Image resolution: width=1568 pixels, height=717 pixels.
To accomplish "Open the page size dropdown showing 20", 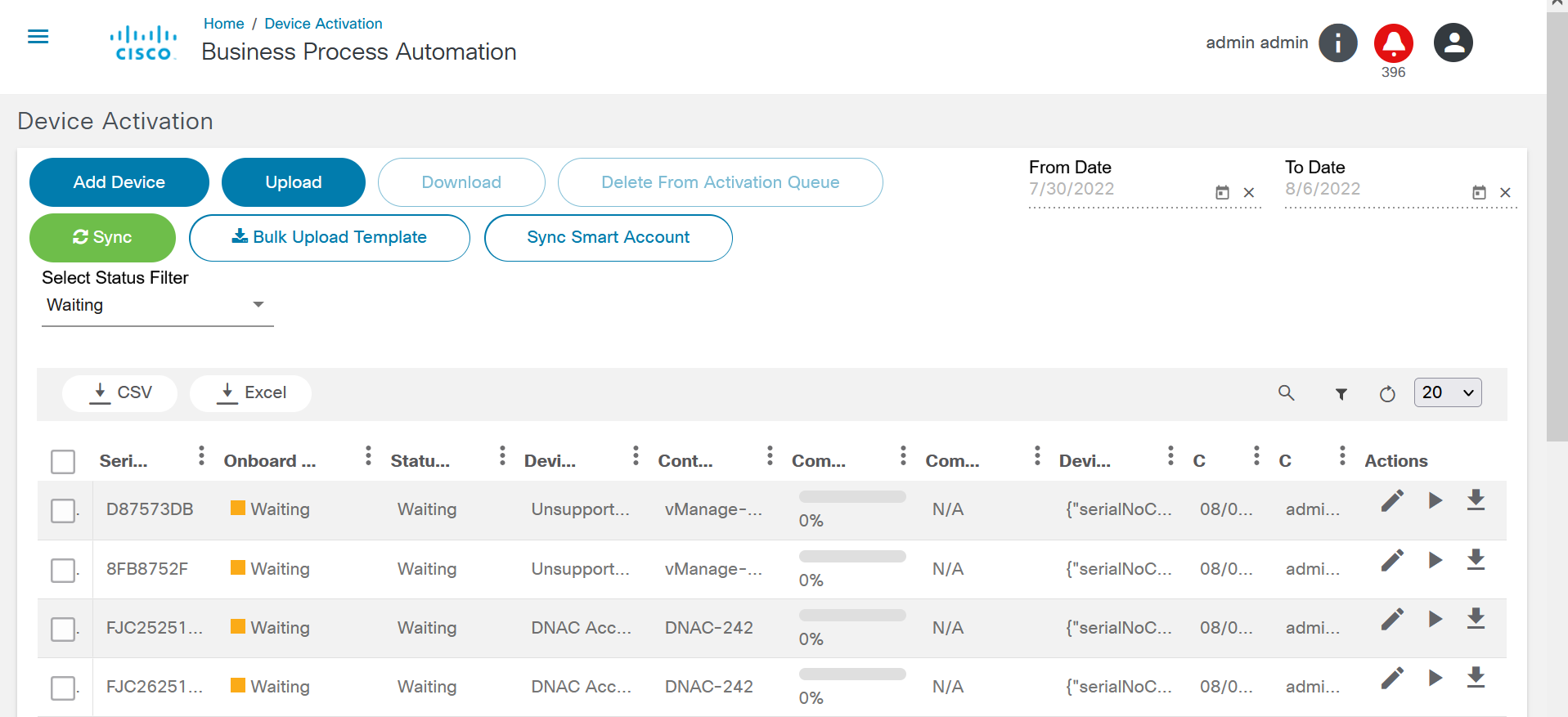I will coord(1447,392).
